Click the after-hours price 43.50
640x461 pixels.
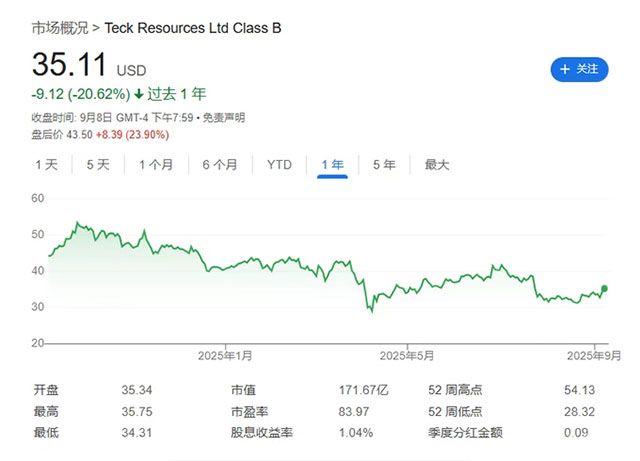click(80, 135)
